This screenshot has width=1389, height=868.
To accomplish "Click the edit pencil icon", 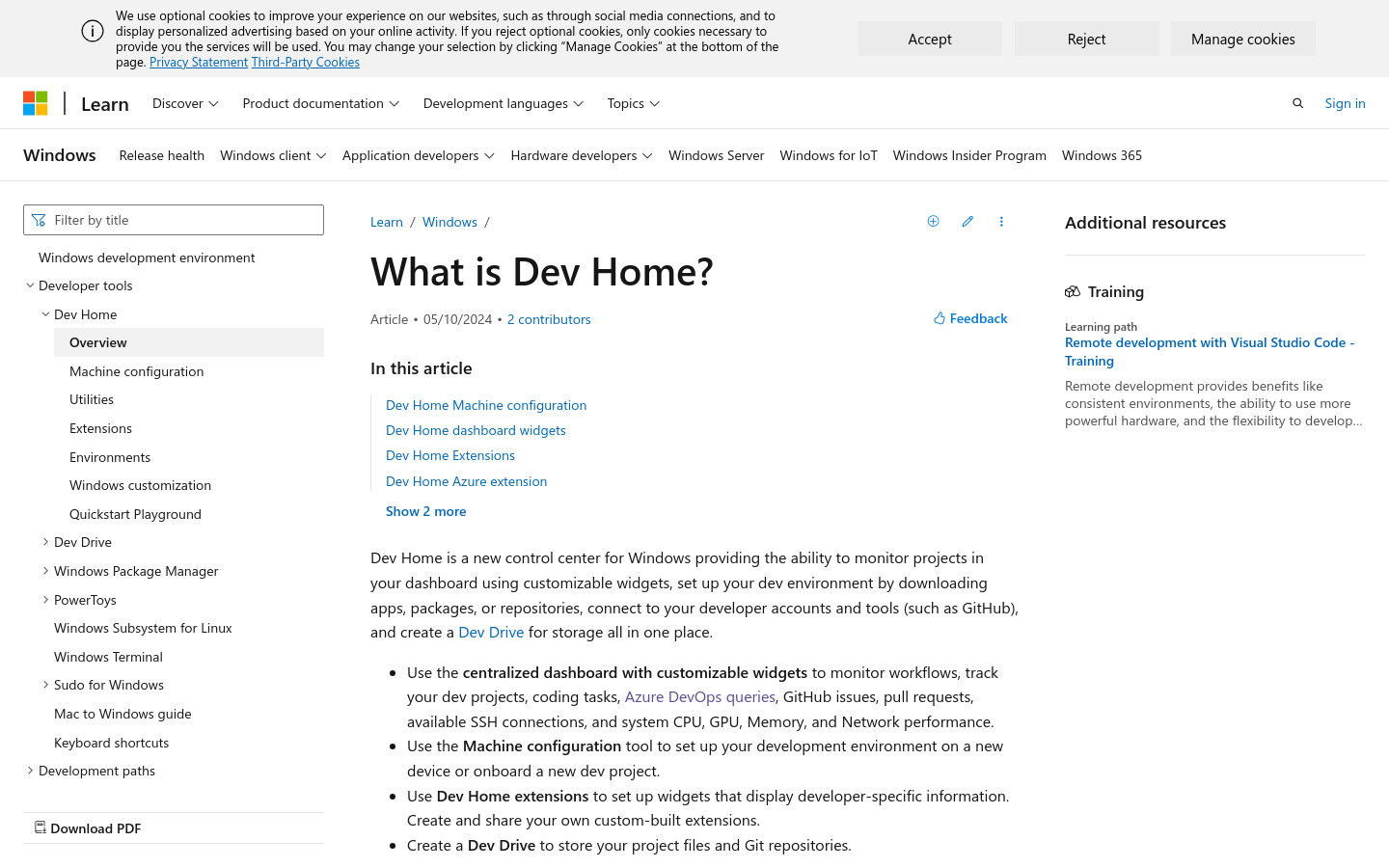I will 967,221.
